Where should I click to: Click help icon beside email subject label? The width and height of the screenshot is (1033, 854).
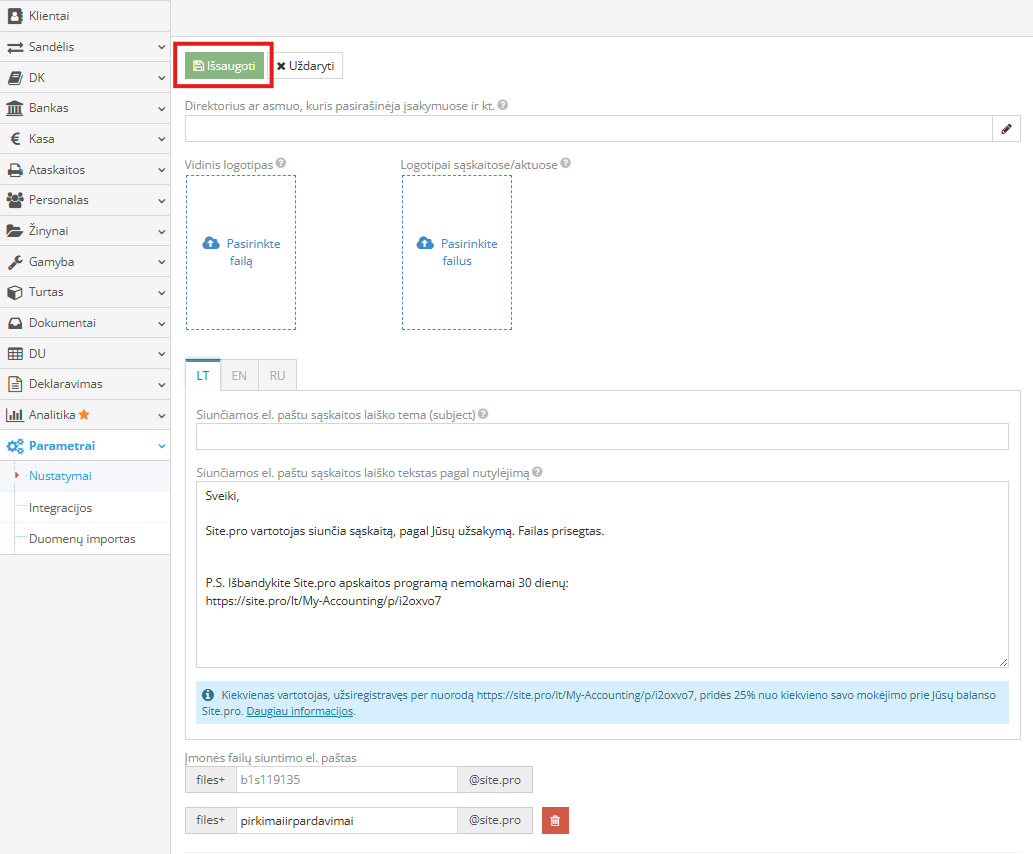[483, 414]
